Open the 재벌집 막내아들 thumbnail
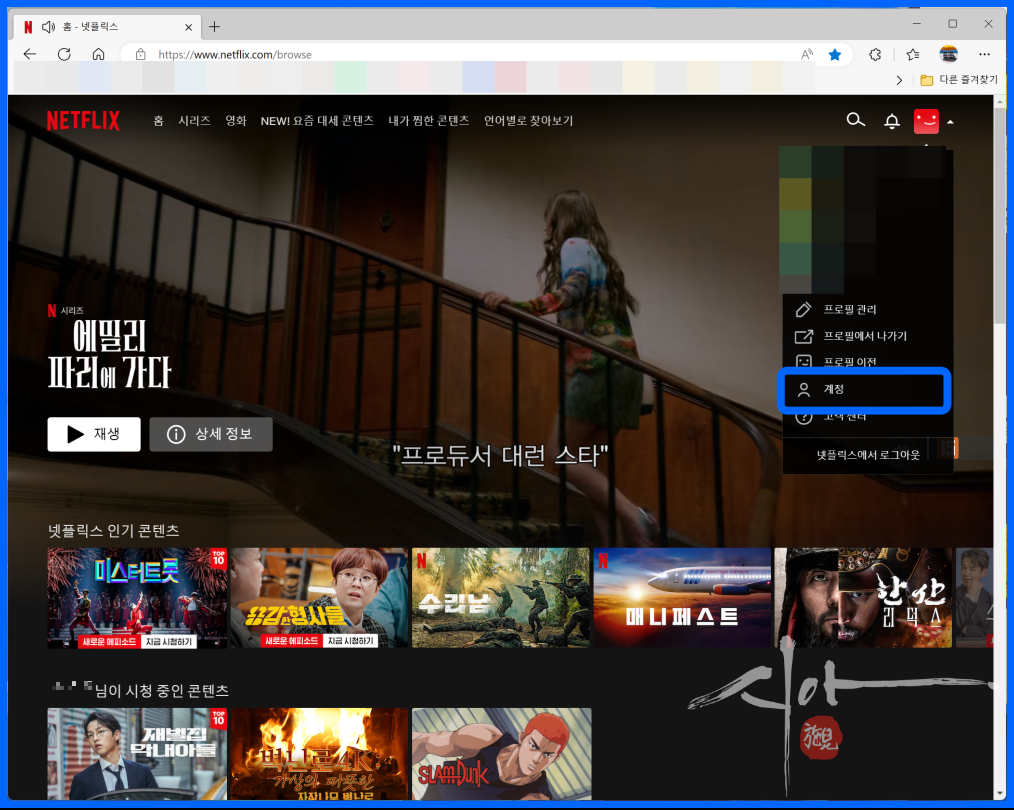Image resolution: width=1014 pixels, height=810 pixels. click(137, 754)
